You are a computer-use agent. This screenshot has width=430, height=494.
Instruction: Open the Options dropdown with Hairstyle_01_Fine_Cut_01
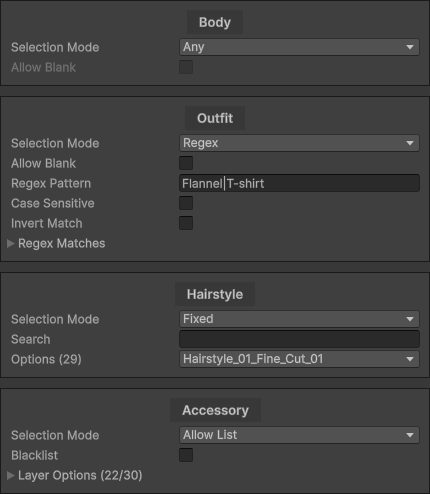pos(299,359)
